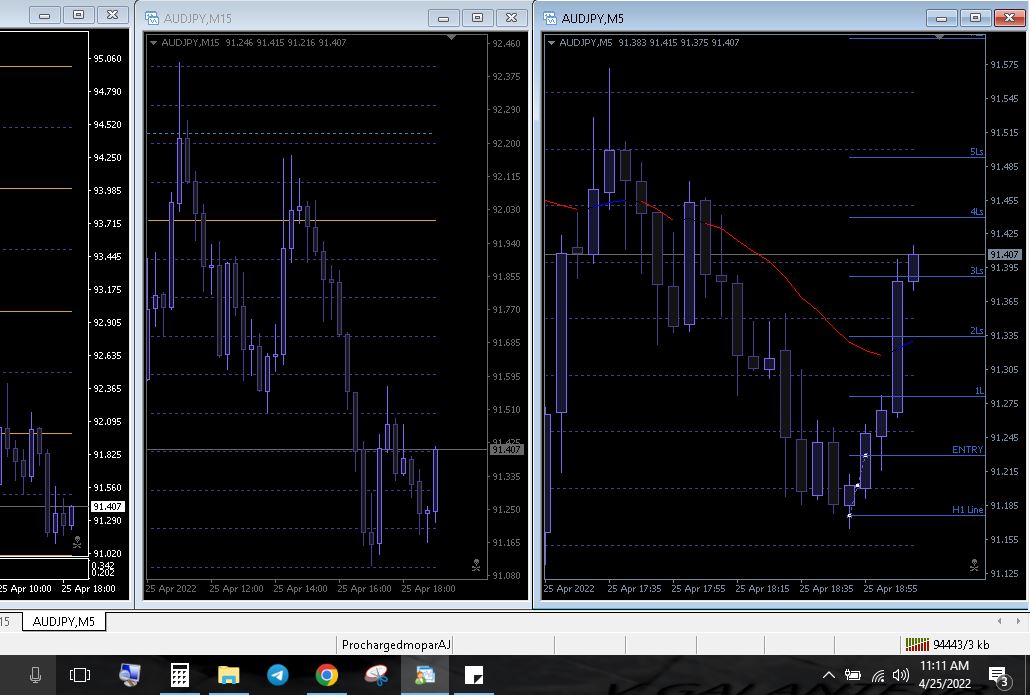The image size is (1030, 695).
Task: Minimize the AUDJPY,M5 chart window
Action: pos(941,18)
